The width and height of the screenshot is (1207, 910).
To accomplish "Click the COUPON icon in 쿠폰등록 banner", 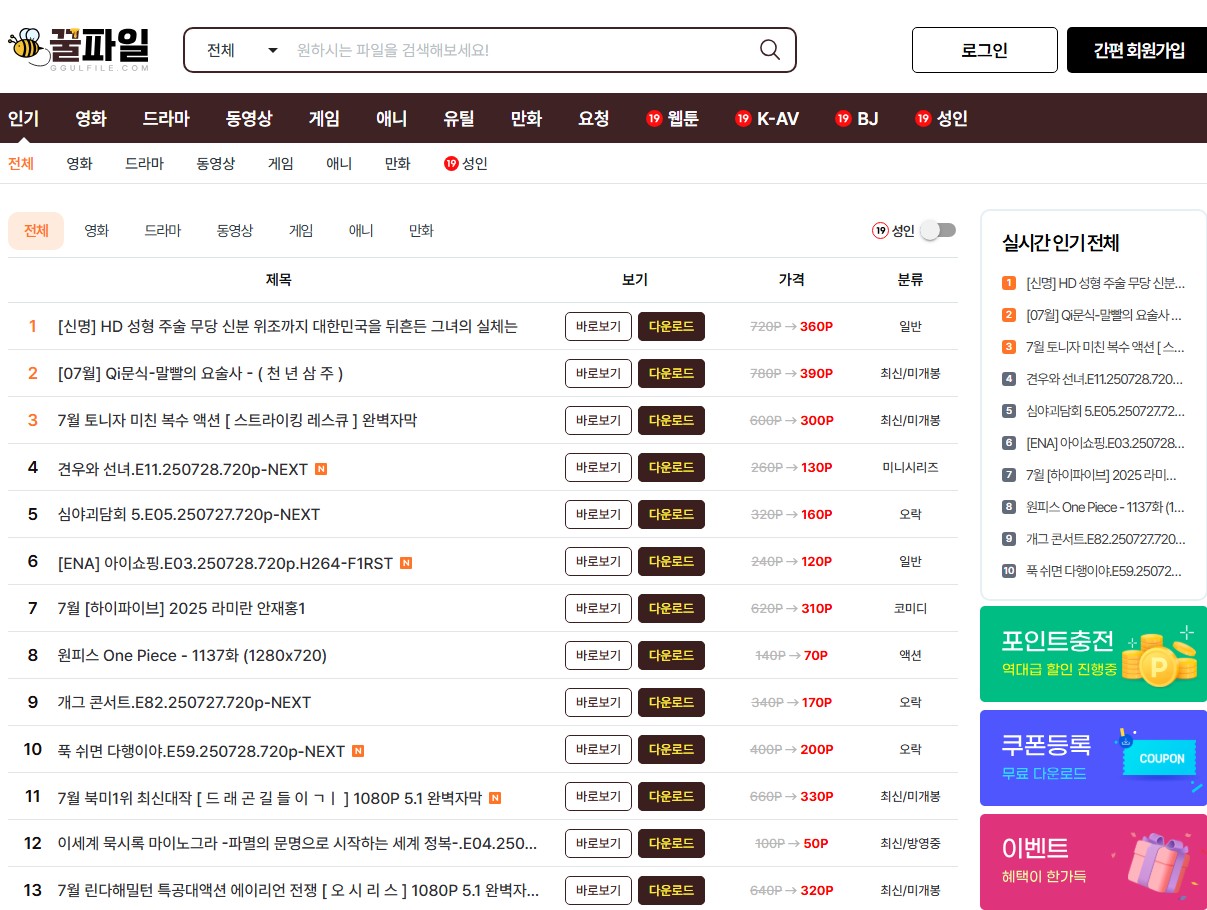I will click(x=1159, y=758).
